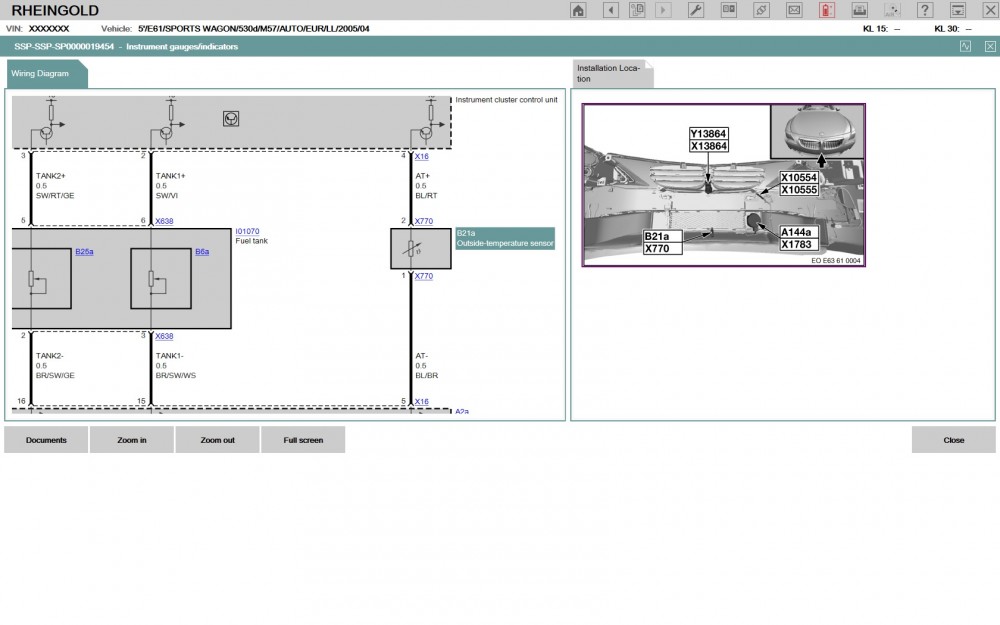1000x625 pixels.
Task: Click the installation location car image
Action: 723,185
